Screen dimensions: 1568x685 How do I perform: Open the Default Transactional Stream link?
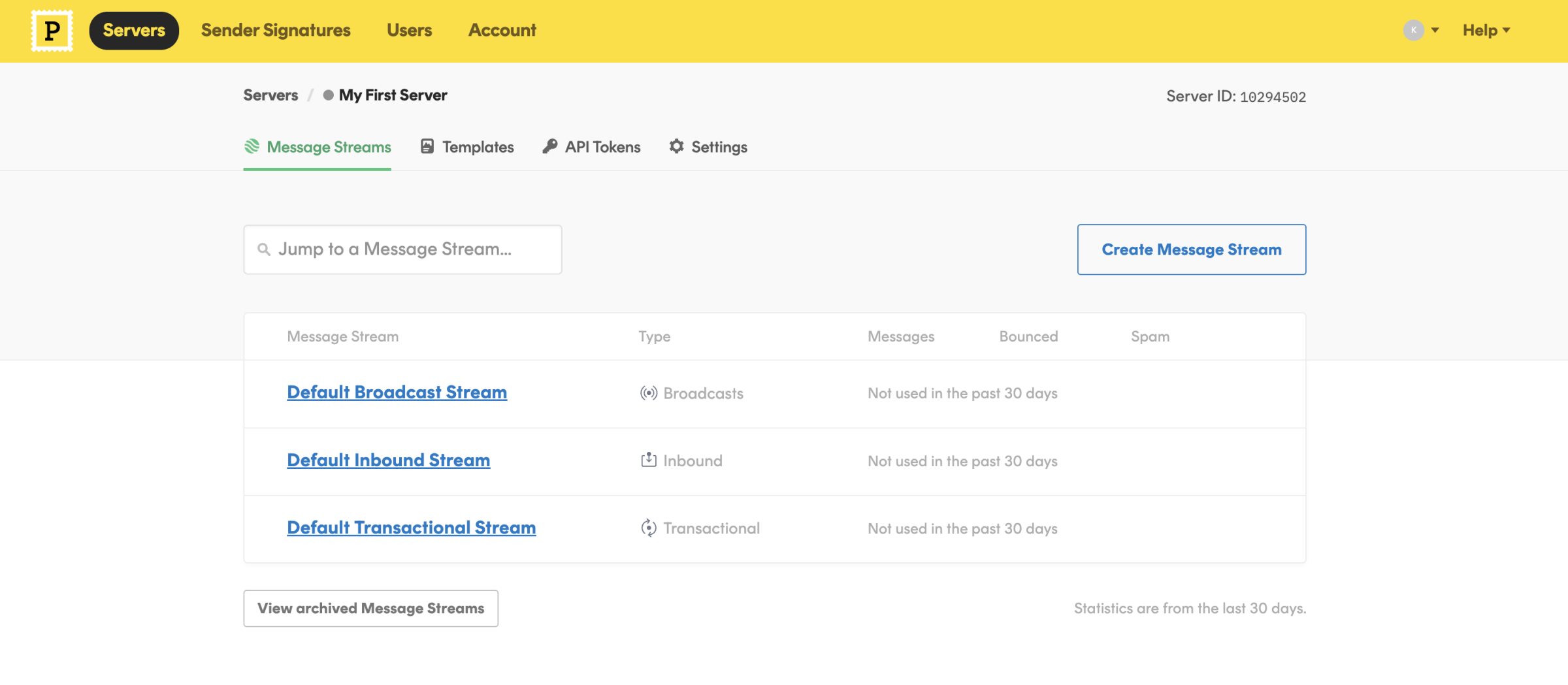pyautogui.click(x=411, y=527)
